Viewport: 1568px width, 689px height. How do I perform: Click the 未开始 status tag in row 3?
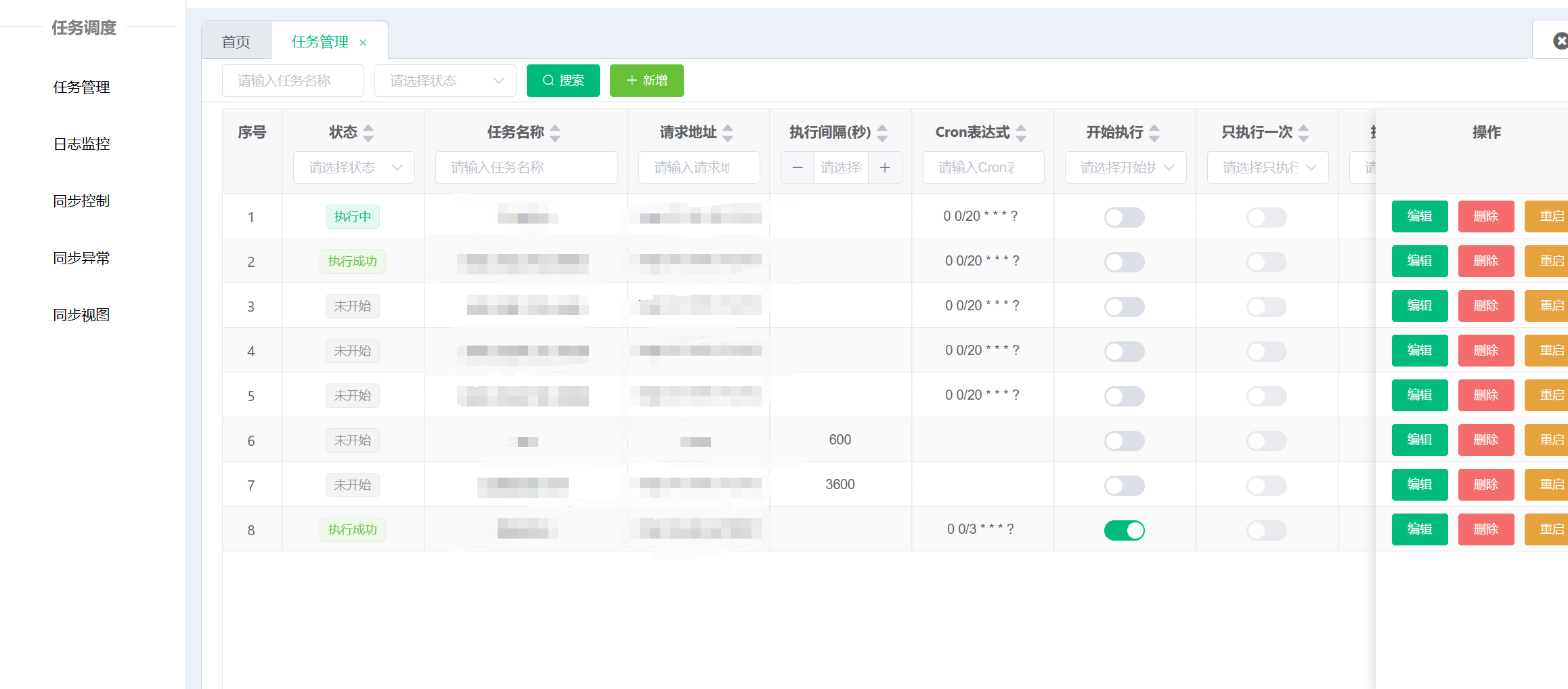click(x=353, y=306)
